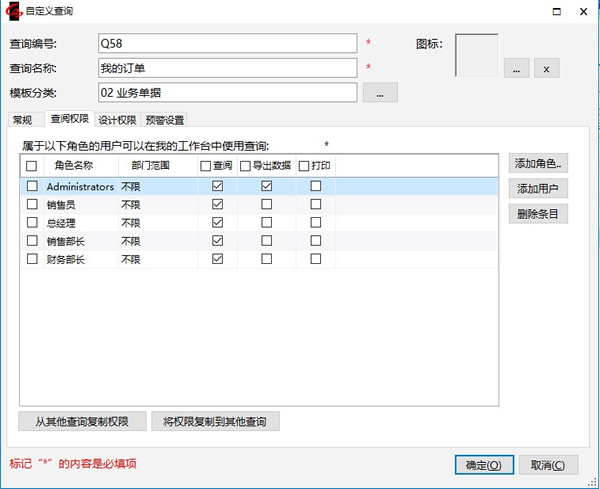Clear the icon with the x button
The height and width of the screenshot is (489, 600).
pyautogui.click(x=546, y=68)
